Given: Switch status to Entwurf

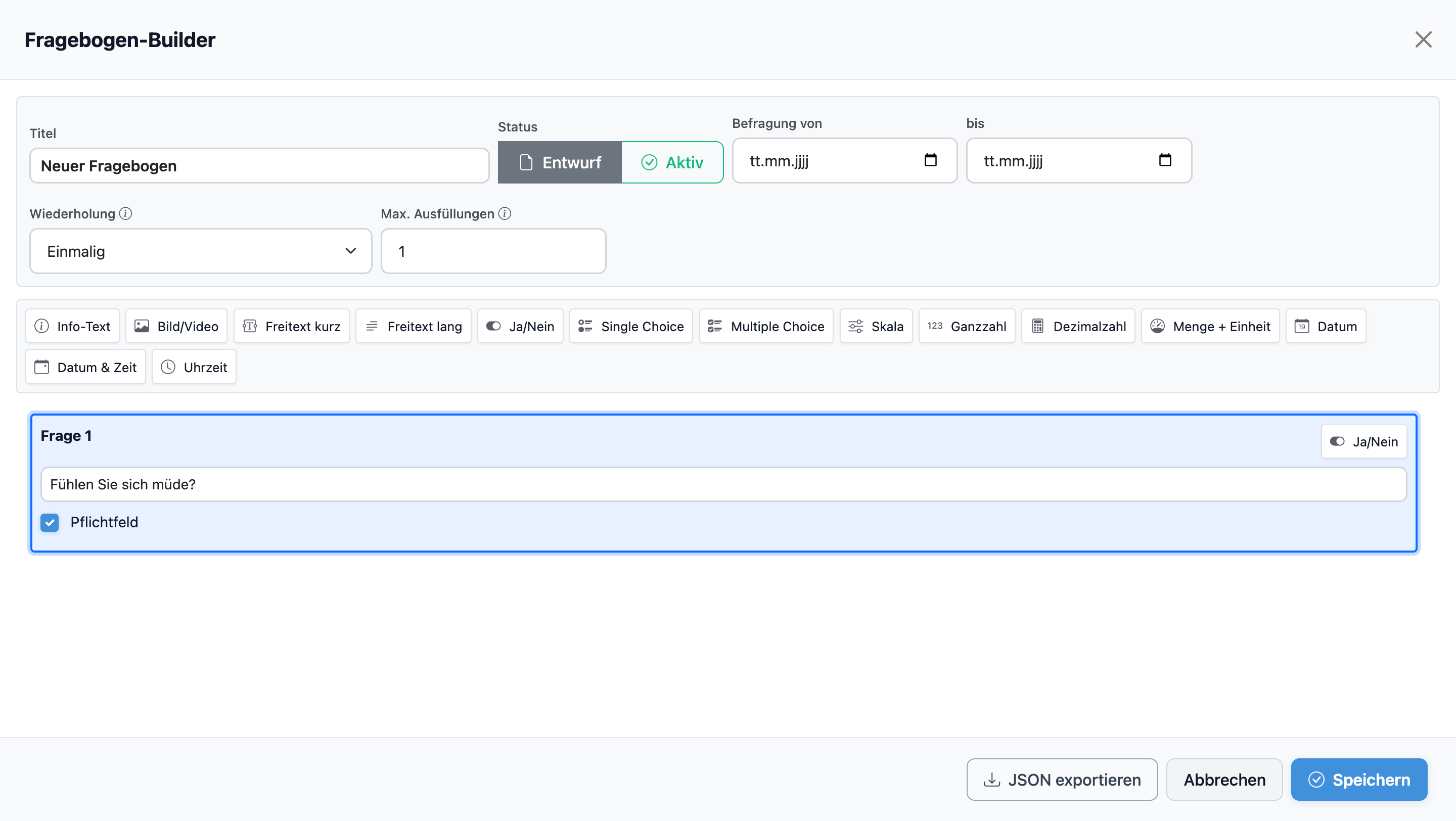Looking at the screenshot, I should [x=560, y=162].
